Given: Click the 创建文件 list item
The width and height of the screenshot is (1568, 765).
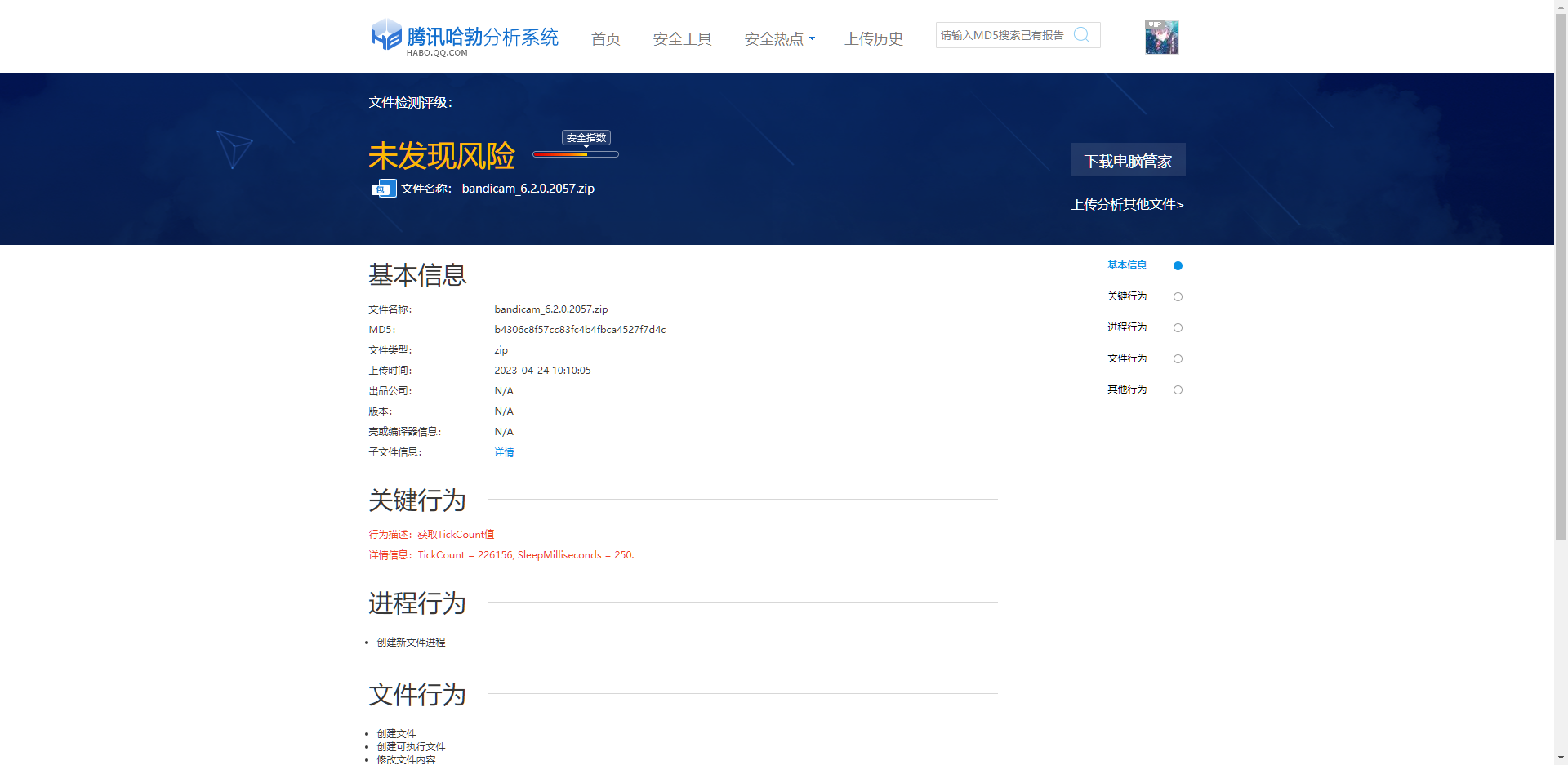Looking at the screenshot, I should (x=396, y=734).
